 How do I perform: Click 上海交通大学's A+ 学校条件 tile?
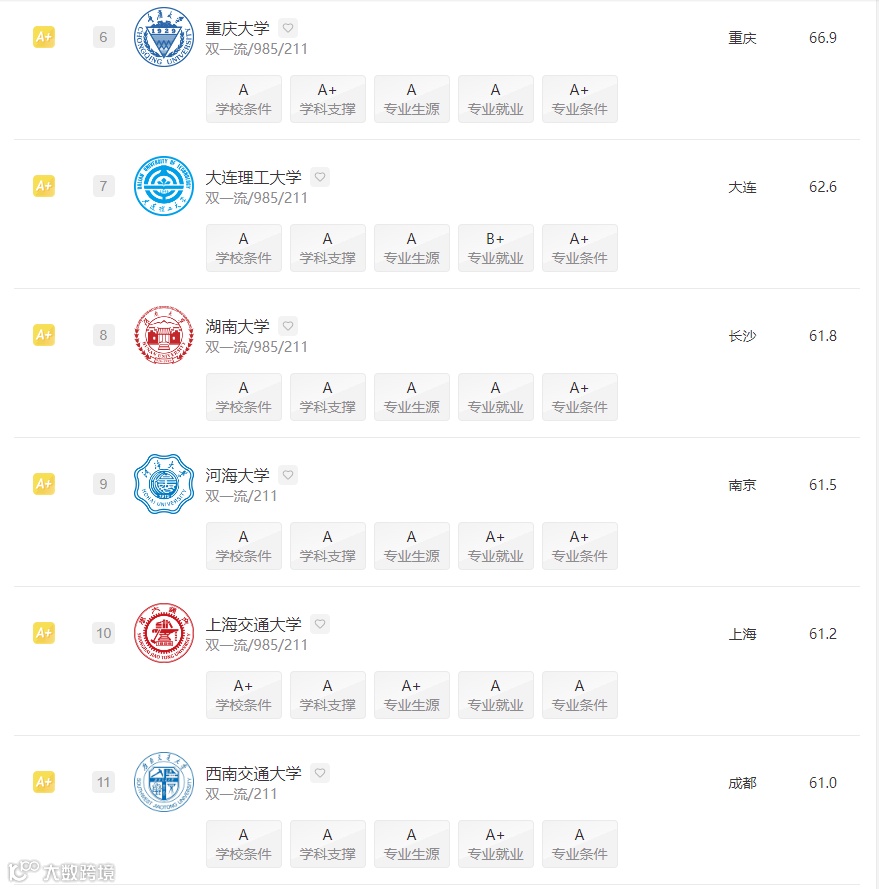tap(244, 696)
